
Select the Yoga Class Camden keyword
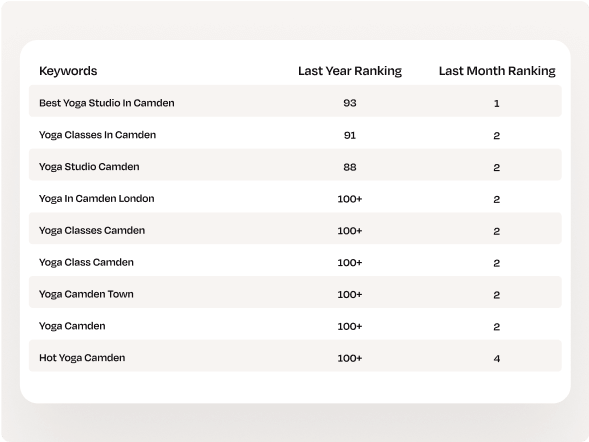click(x=86, y=262)
